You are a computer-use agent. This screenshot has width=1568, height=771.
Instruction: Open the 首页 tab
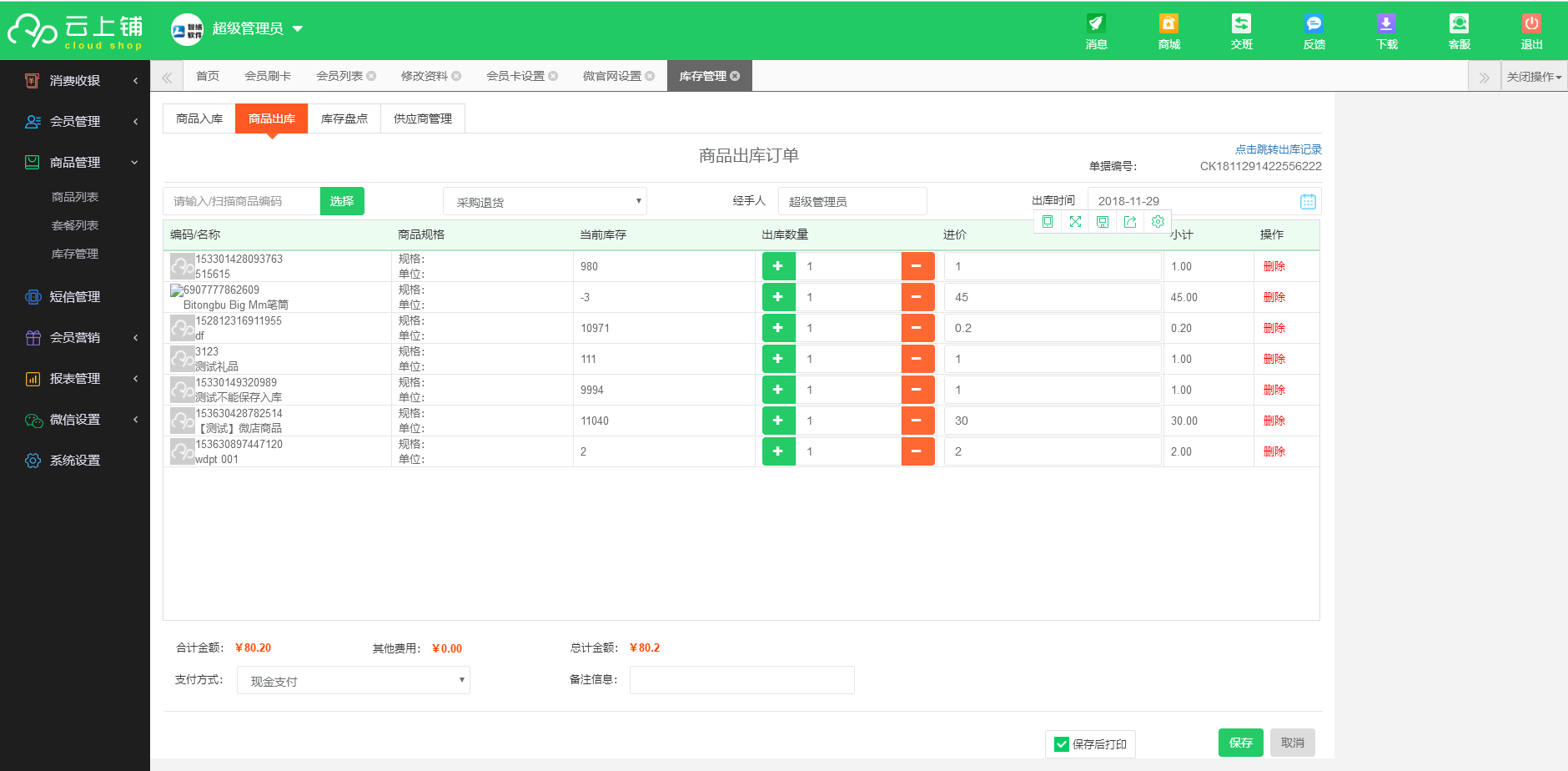point(208,76)
